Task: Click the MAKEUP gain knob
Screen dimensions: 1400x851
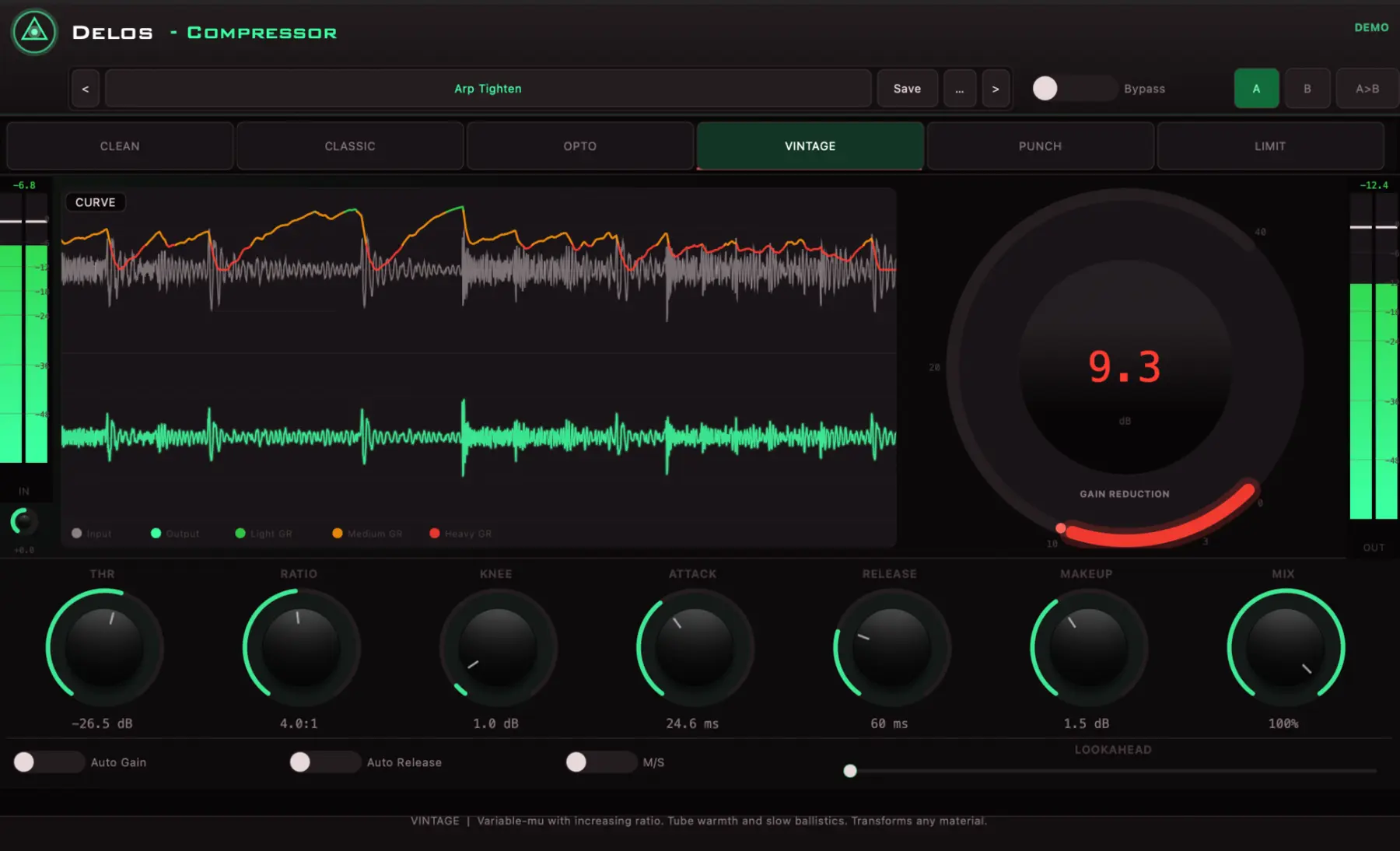Action: [1089, 647]
